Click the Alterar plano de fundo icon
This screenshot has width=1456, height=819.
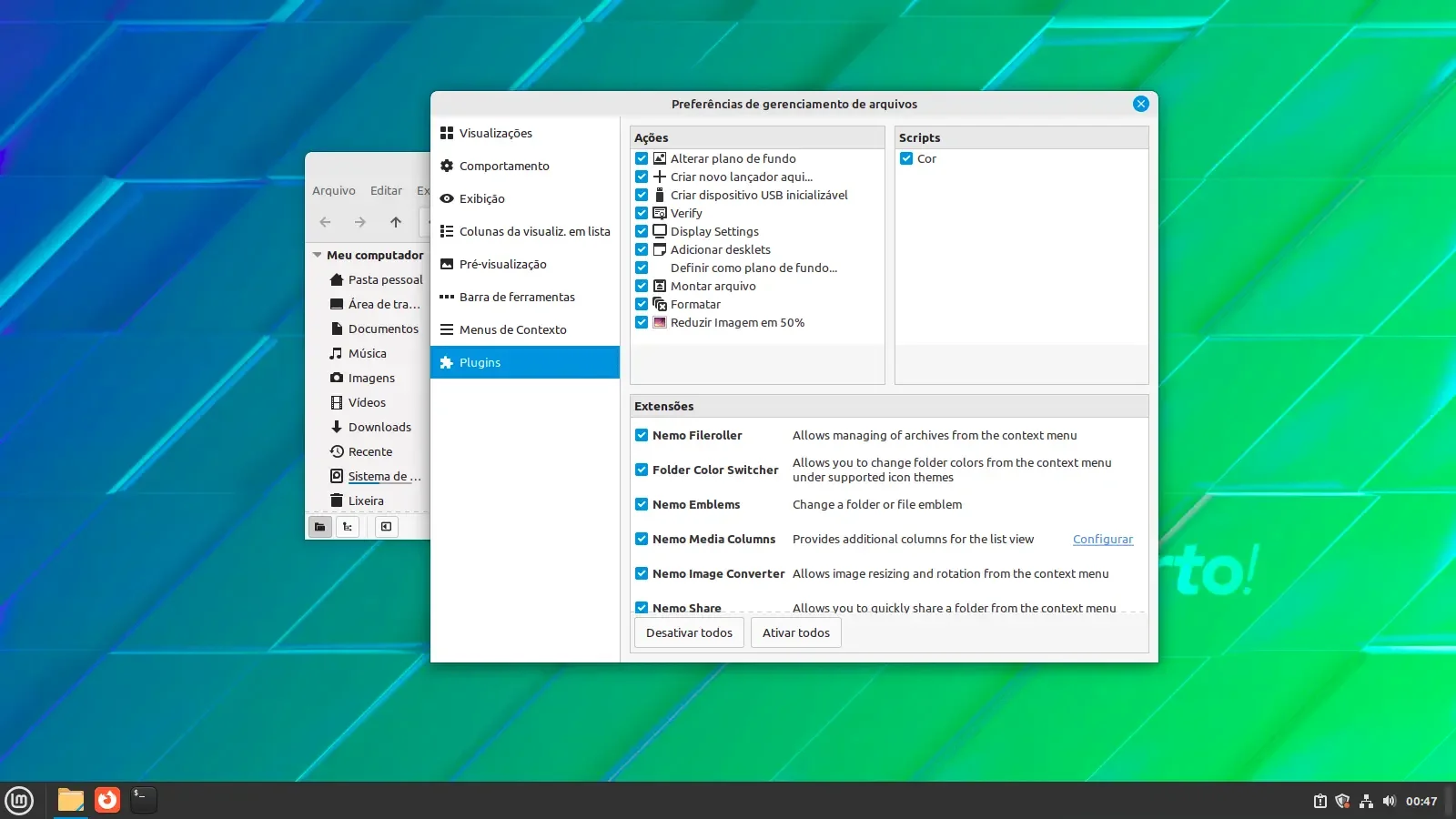point(660,158)
